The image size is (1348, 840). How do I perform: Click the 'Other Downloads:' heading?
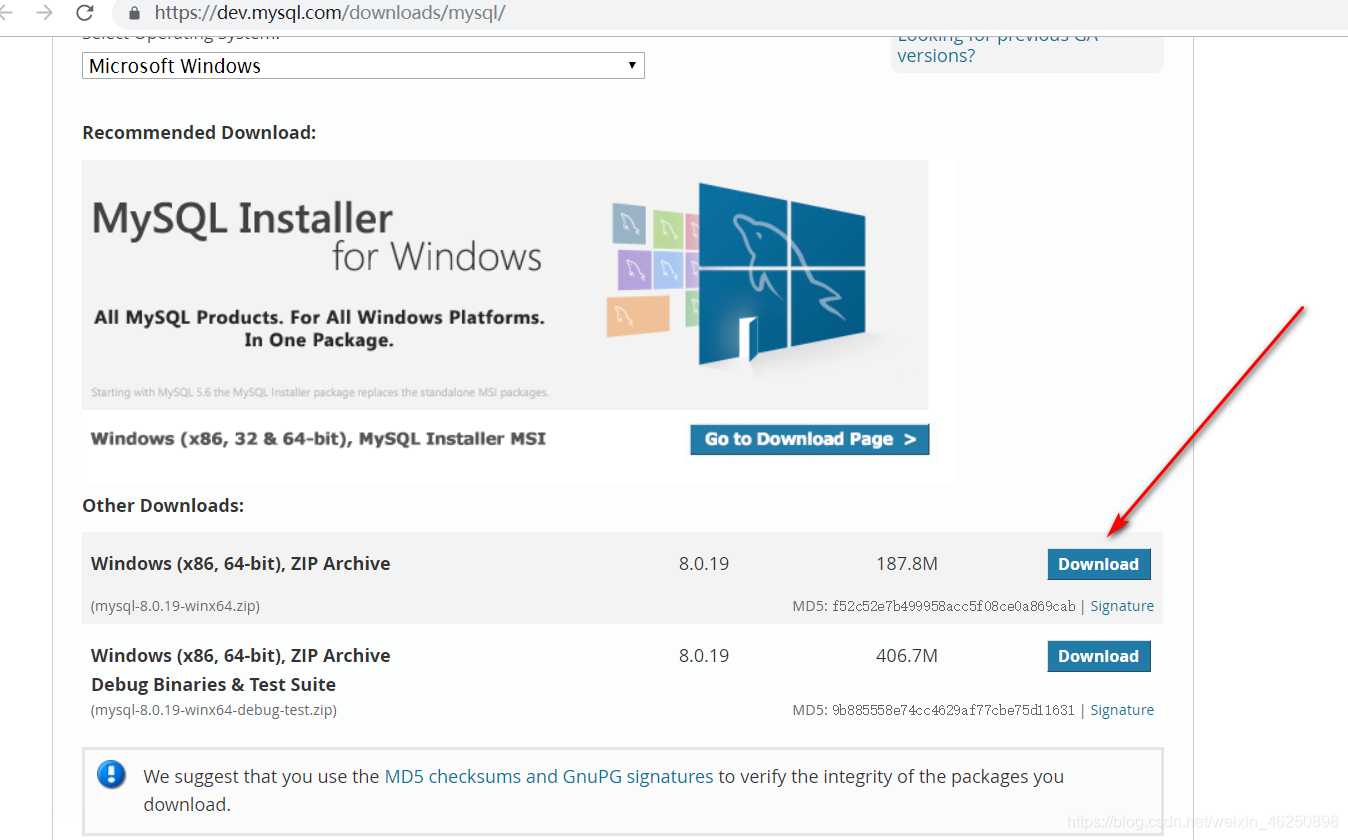point(163,506)
